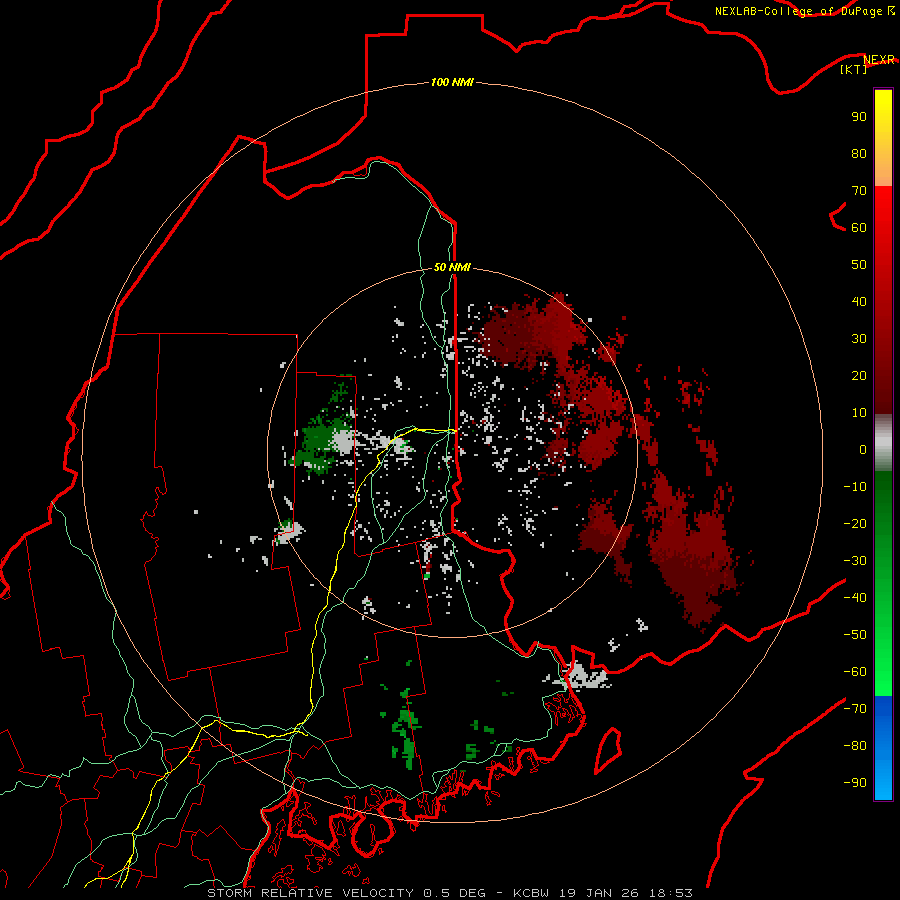This screenshot has width=900, height=900.
Task: Select the -40 value on velocity scale
Action: (x=855, y=598)
